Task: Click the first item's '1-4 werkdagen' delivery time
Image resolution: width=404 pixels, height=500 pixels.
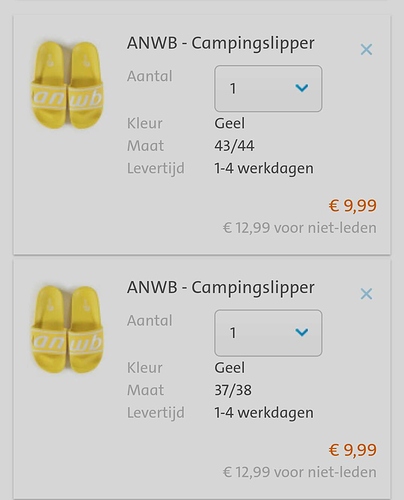Action: point(264,169)
